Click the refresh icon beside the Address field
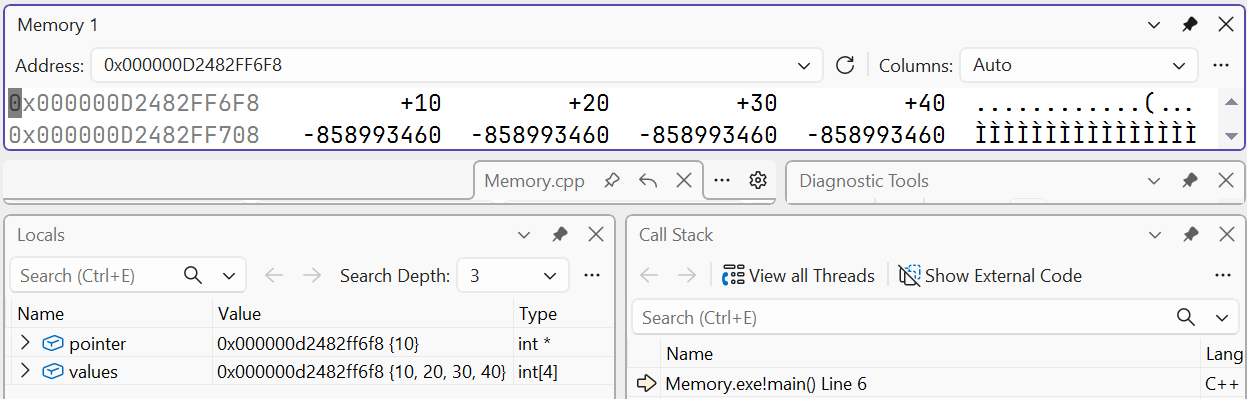Image resolution: width=1247 pixels, height=399 pixels. click(x=845, y=65)
